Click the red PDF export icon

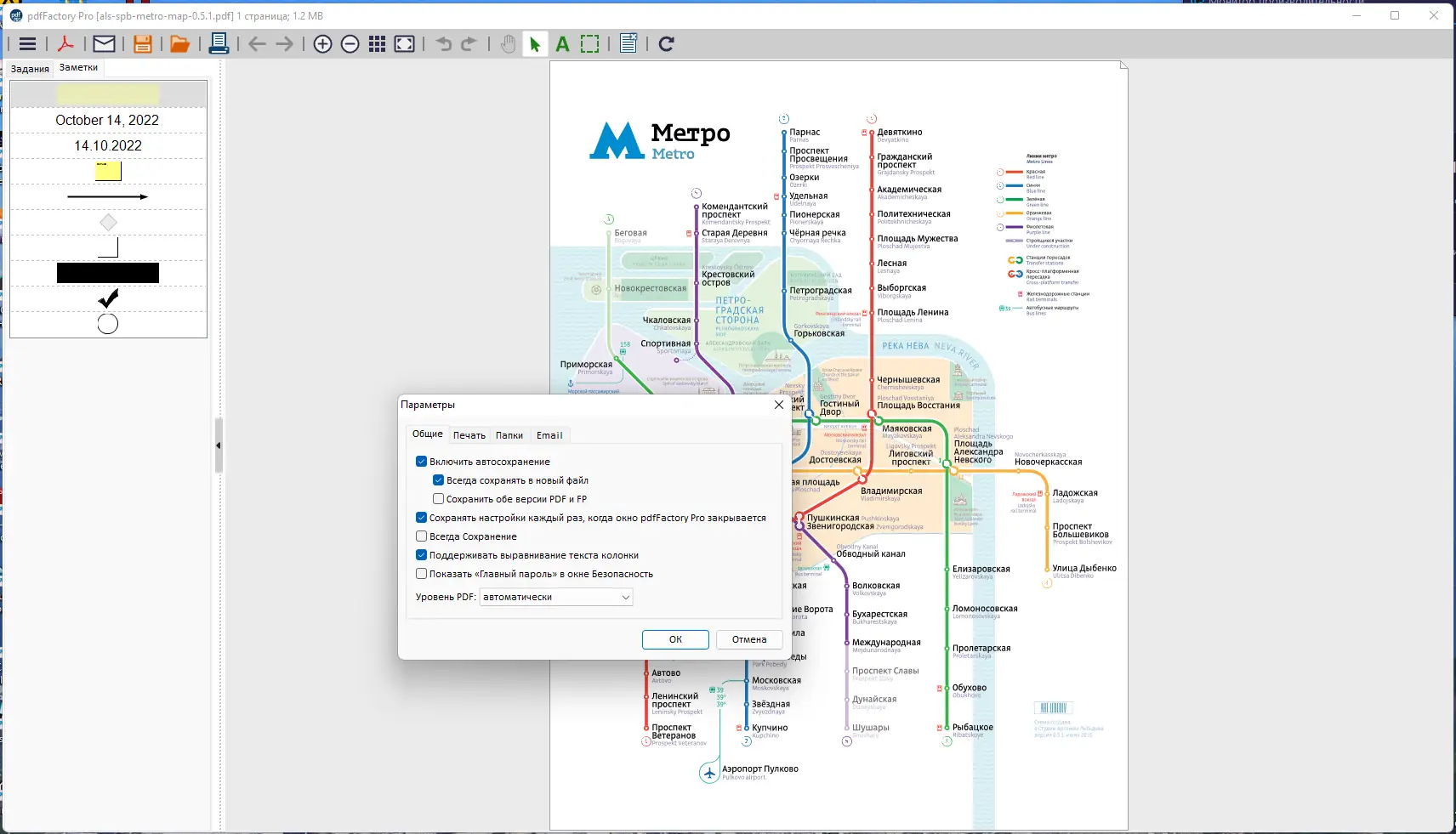click(65, 44)
